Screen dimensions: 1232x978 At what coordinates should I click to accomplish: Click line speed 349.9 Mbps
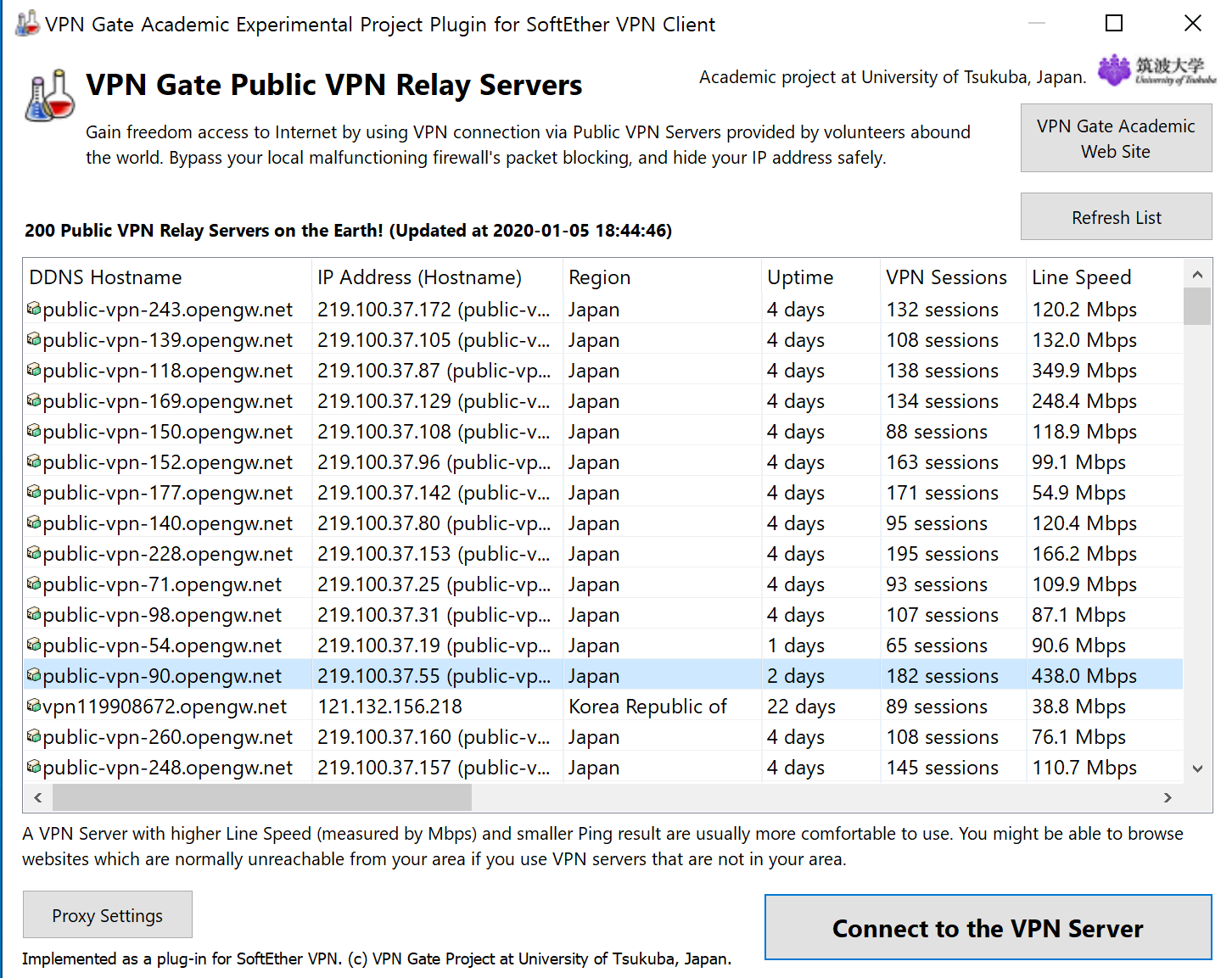(x=1084, y=371)
